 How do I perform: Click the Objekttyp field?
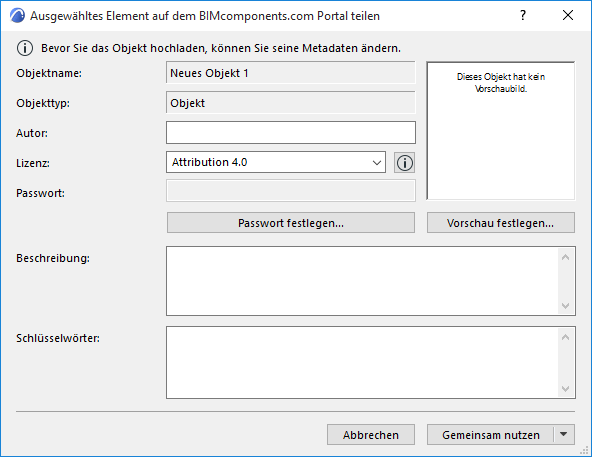coord(291,102)
